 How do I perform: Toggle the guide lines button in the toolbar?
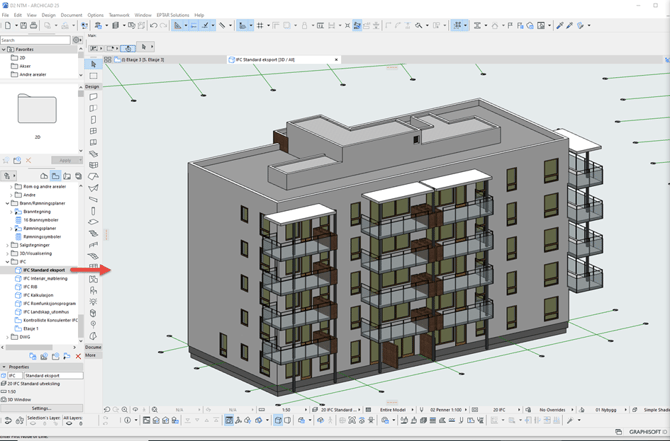[177, 26]
